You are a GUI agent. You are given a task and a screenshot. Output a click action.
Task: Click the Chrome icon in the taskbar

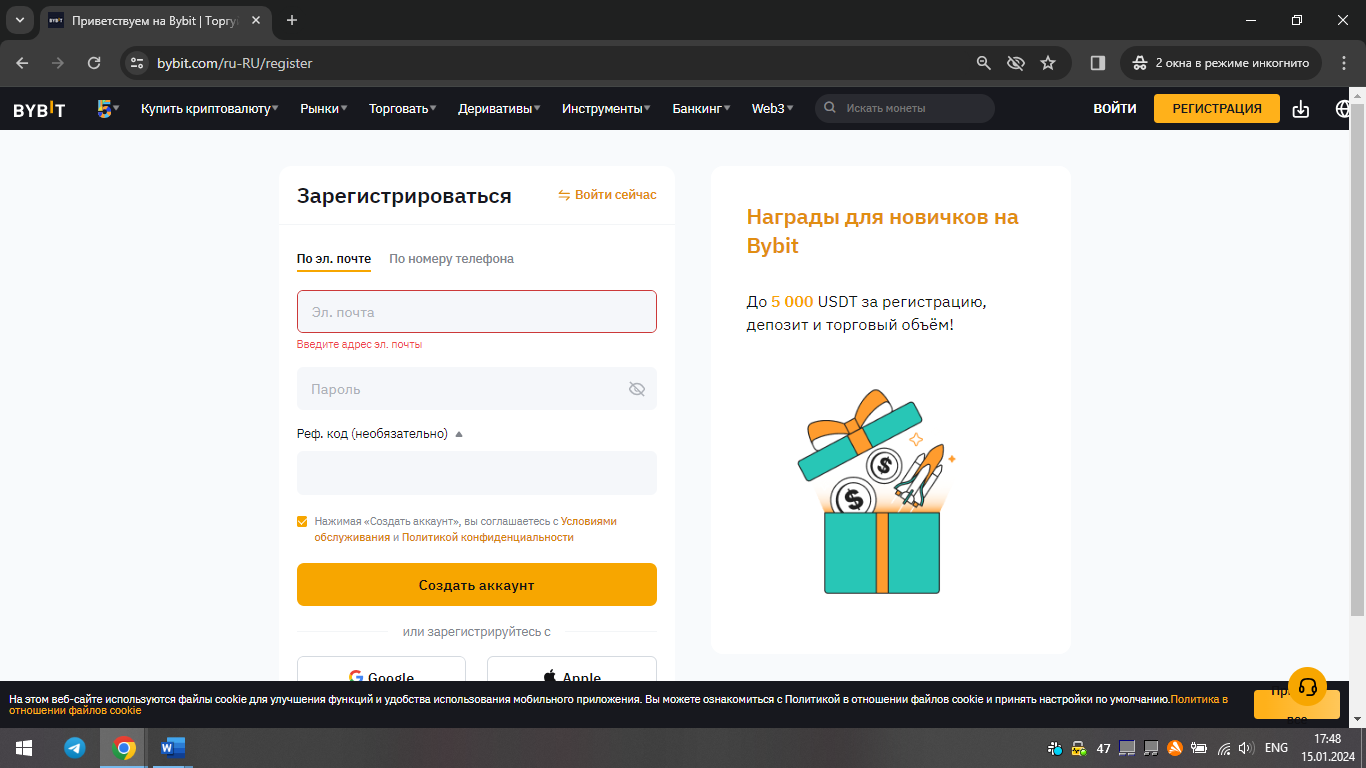(x=124, y=748)
